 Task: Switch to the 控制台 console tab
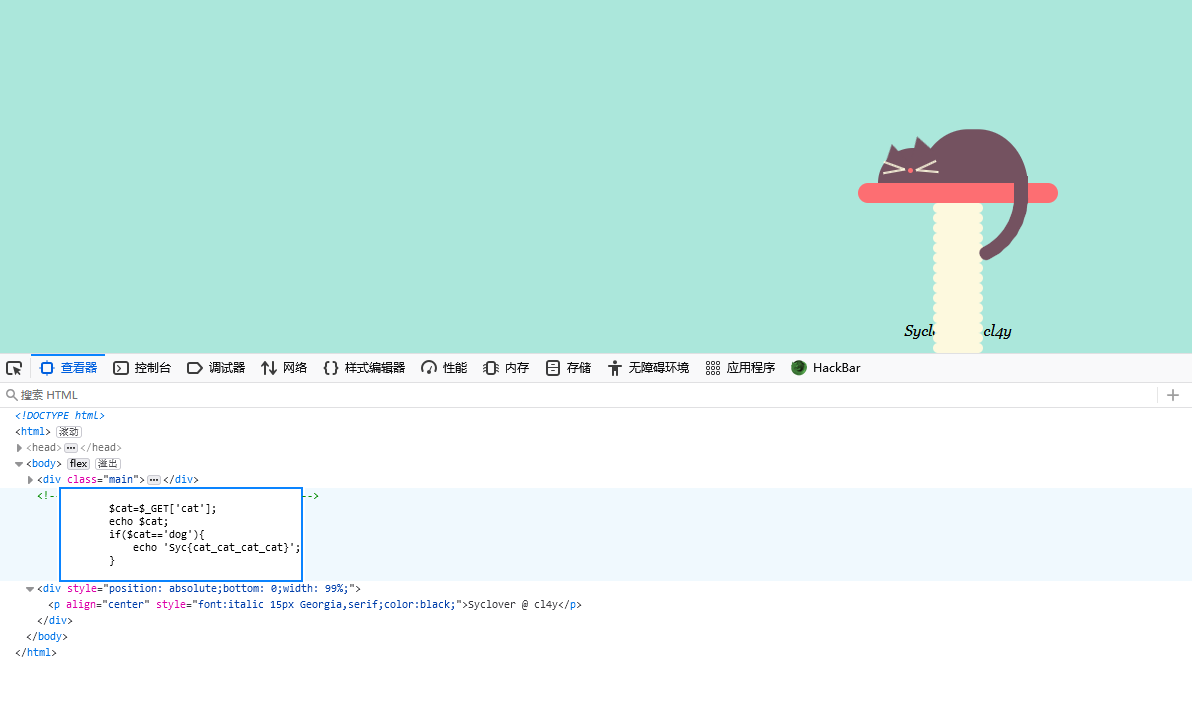(x=142, y=368)
